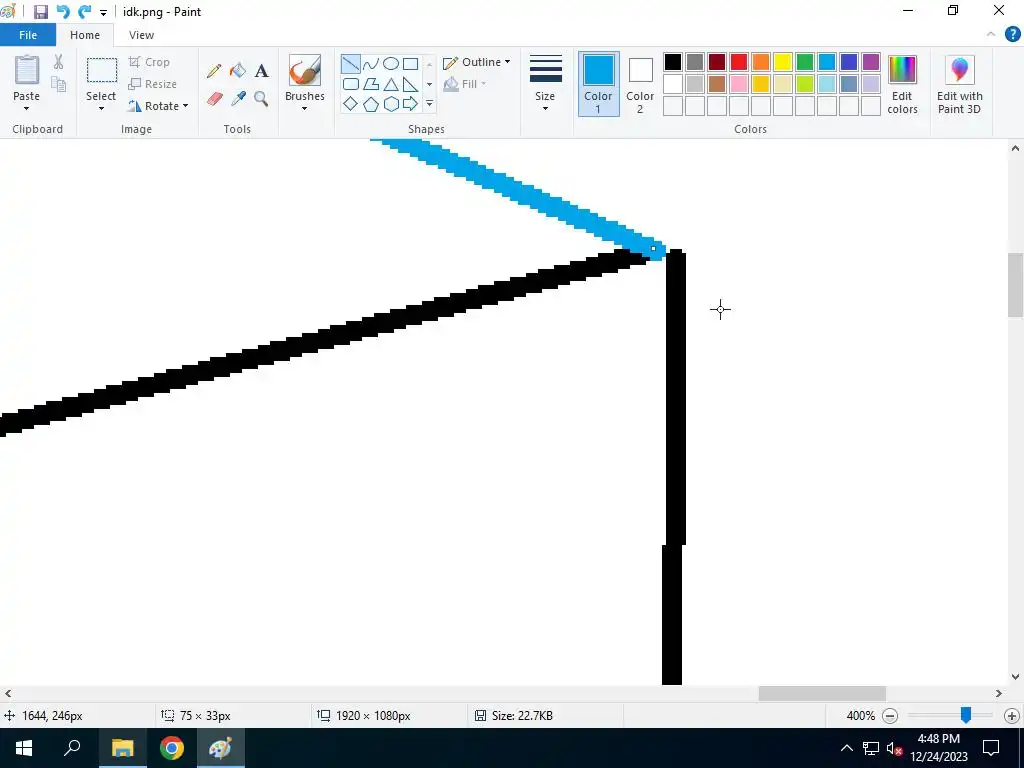Pick the black color swatch
Image resolution: width=1024 pixels, height=768 pixels.
673,62
